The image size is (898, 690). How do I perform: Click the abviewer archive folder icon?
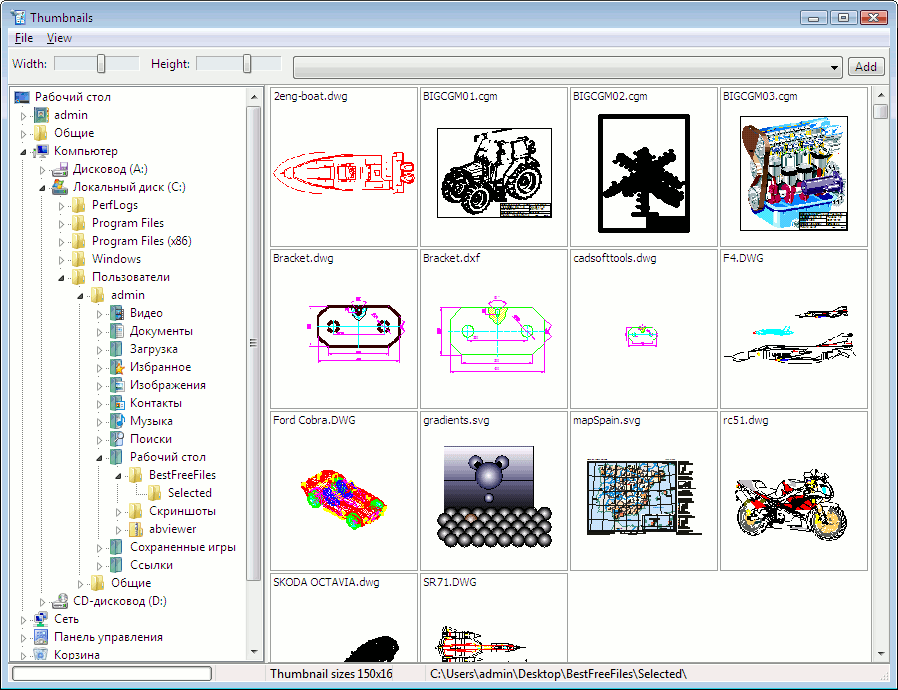136,529
